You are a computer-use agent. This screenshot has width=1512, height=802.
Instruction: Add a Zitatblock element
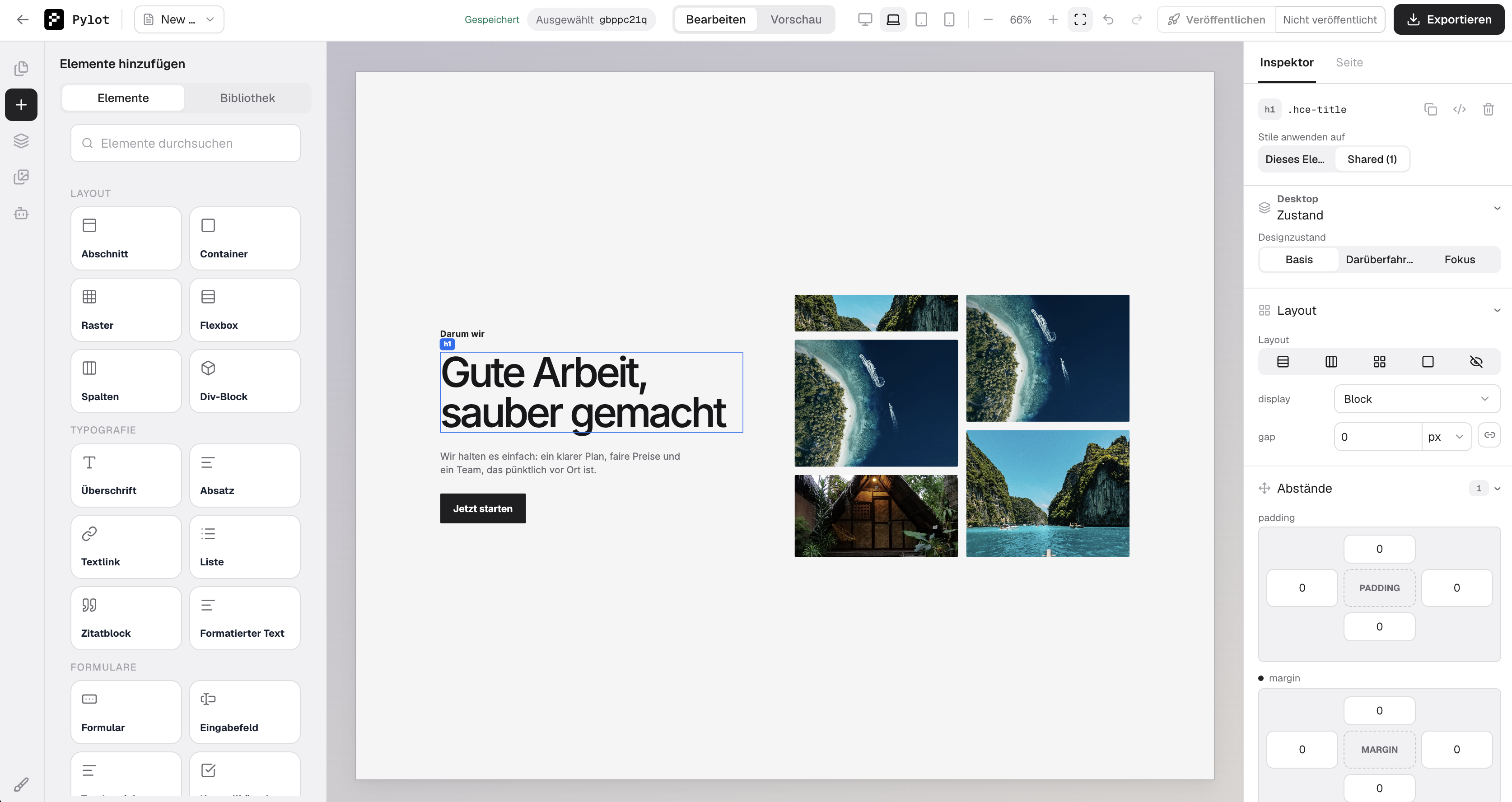click(x=126, y=618)
